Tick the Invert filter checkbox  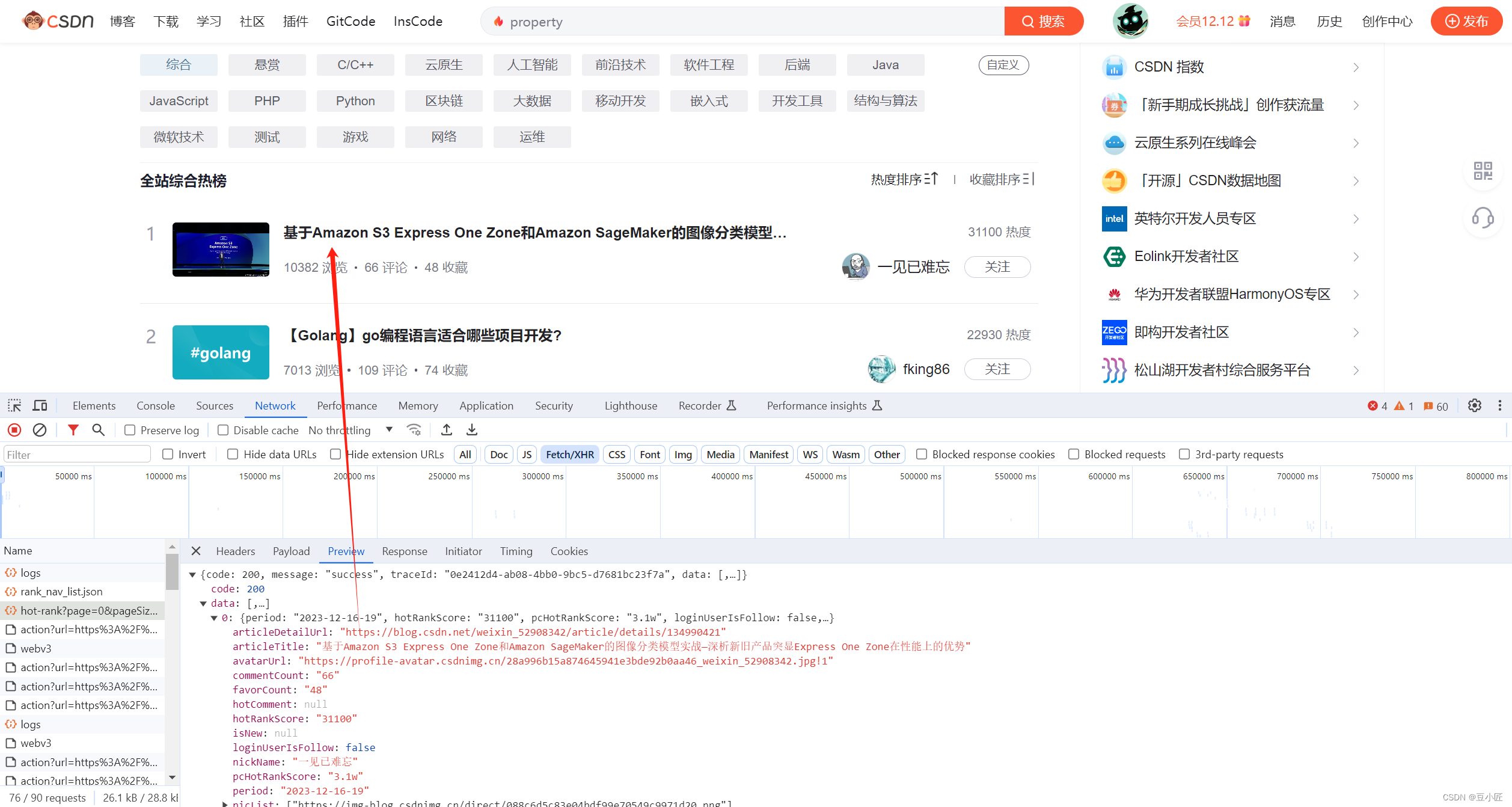click(x=168, y=454)
